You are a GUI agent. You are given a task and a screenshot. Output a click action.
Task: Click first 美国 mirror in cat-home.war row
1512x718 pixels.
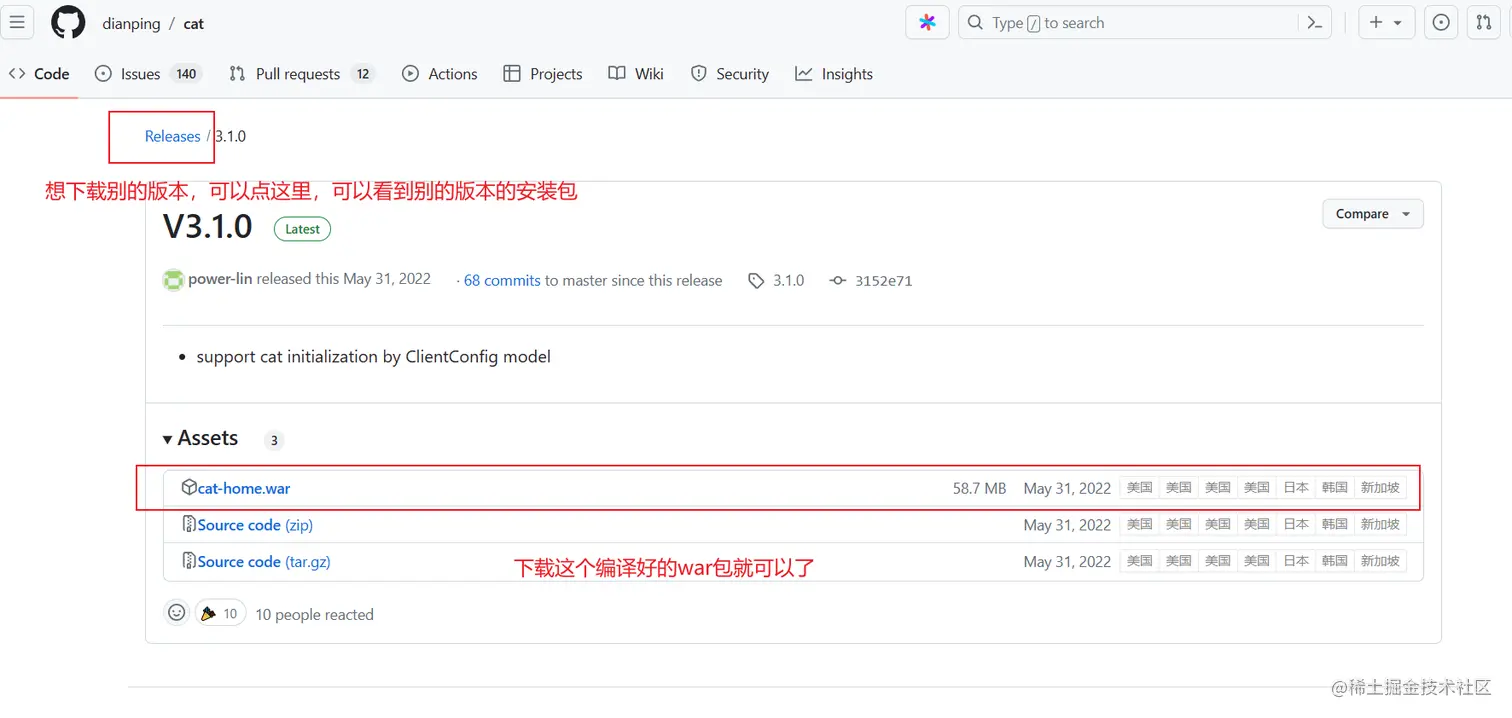coord(1139,488)
